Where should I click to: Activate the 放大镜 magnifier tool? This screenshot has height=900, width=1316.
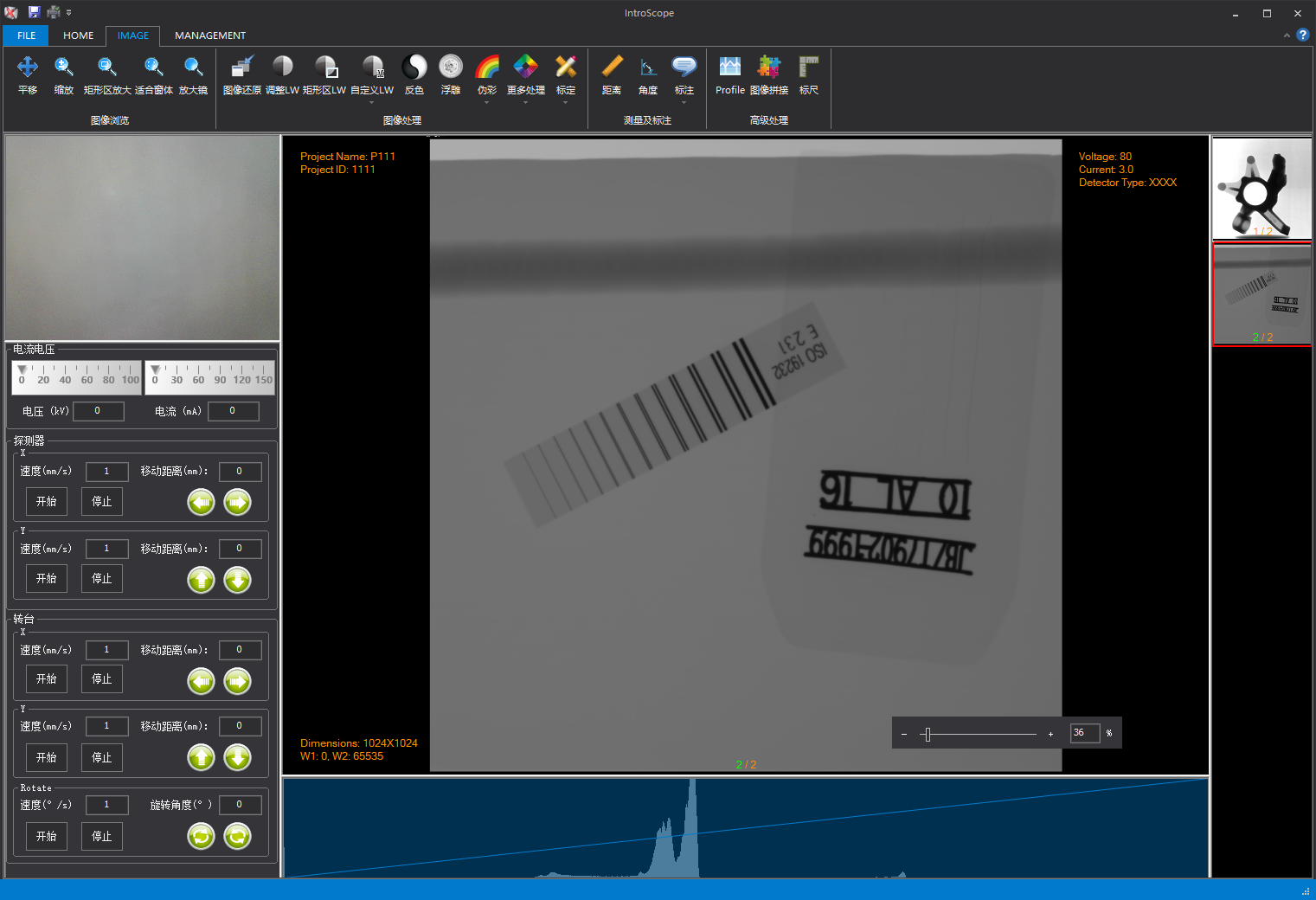pos(193,75)
